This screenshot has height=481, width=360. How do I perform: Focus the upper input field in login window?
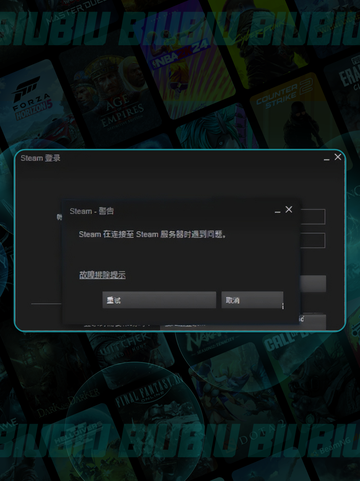(313, 217)
